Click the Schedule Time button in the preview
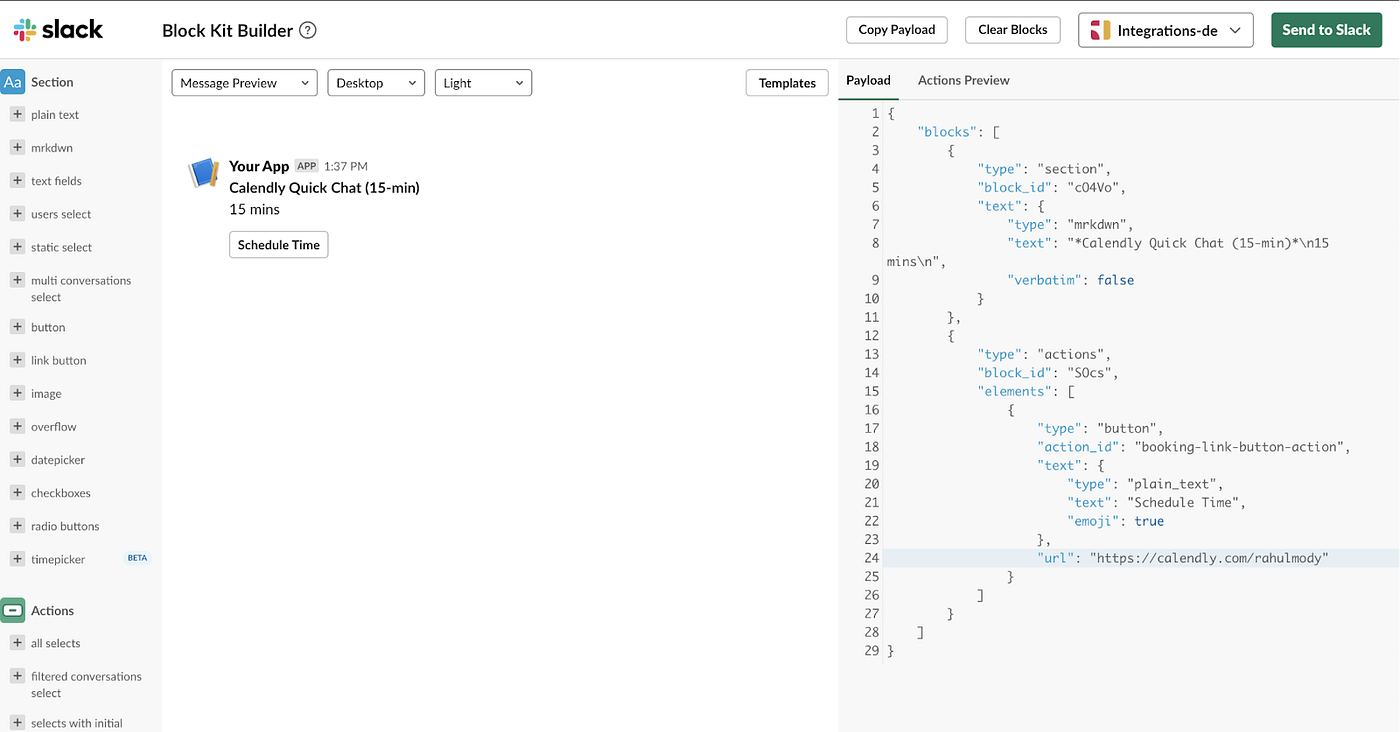 coord(278,244)
